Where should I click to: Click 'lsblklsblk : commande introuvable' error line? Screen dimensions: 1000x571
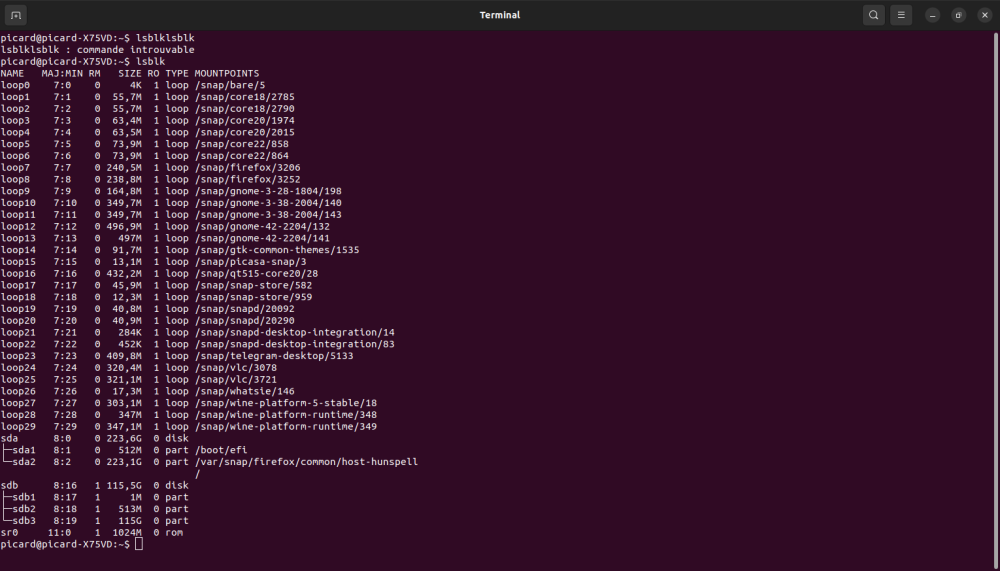coord(98,50)
